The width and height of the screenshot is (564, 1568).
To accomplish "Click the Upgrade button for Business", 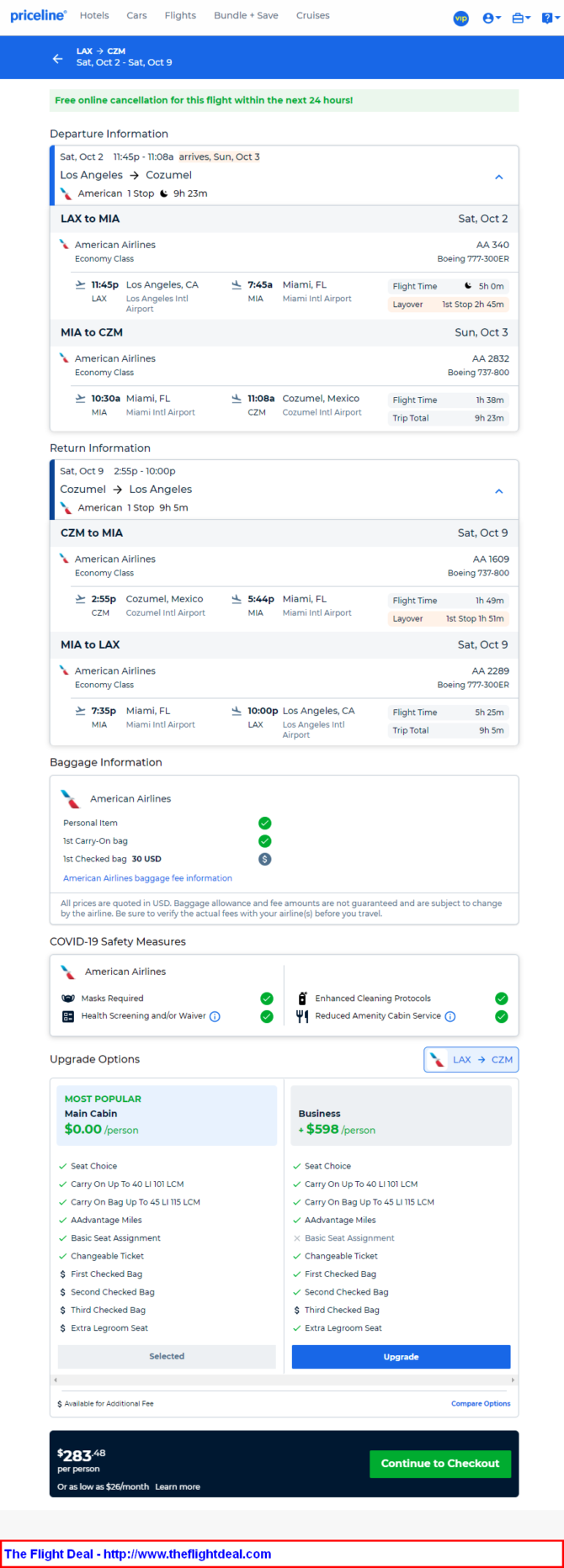I will pos(401,1357).
